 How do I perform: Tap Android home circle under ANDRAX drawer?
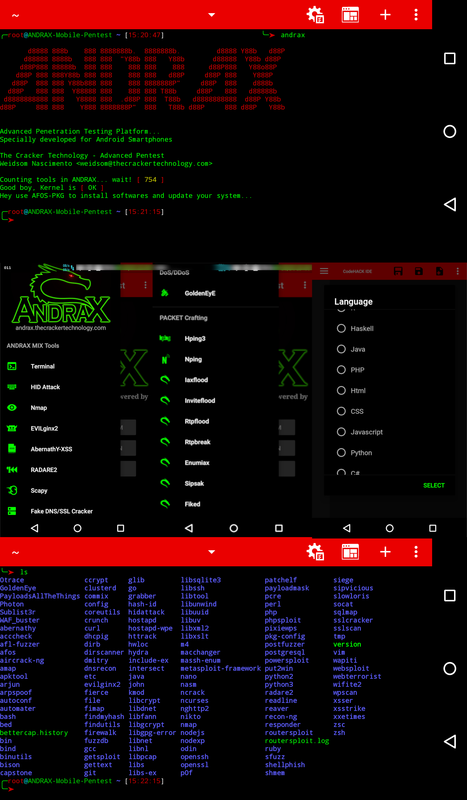pyautogui.click(x=78, y=528)
